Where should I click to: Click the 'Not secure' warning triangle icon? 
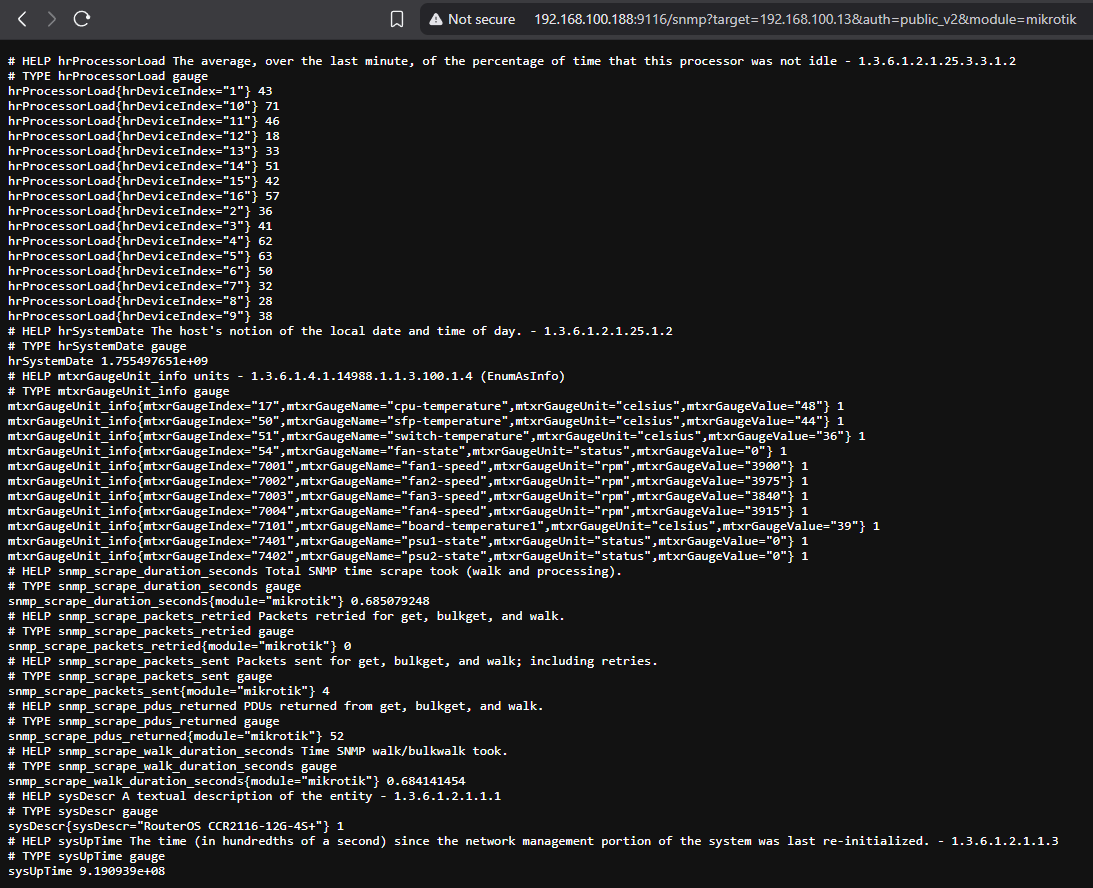click(x=434, y=18)
